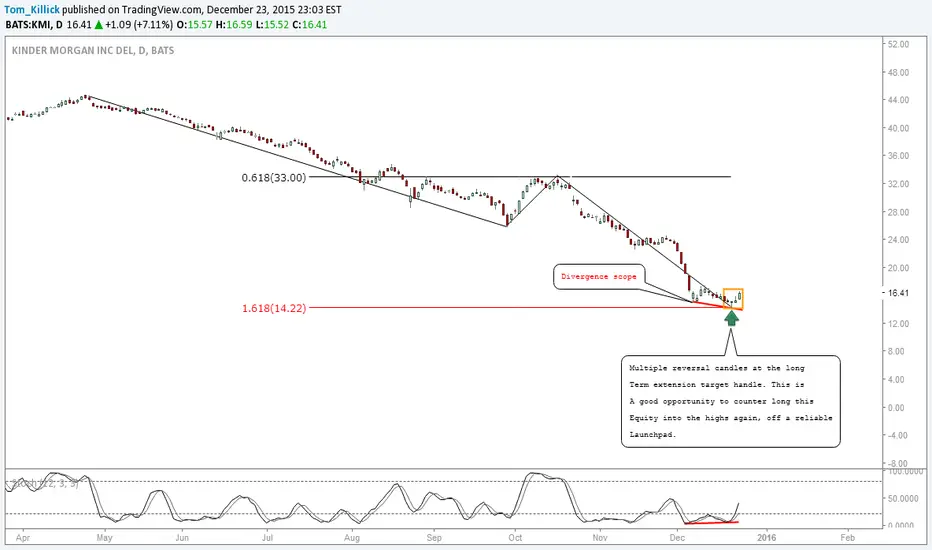Click the word 'Launchpad.' in the annotation
932x550 pixels.
tap(653, 435)
